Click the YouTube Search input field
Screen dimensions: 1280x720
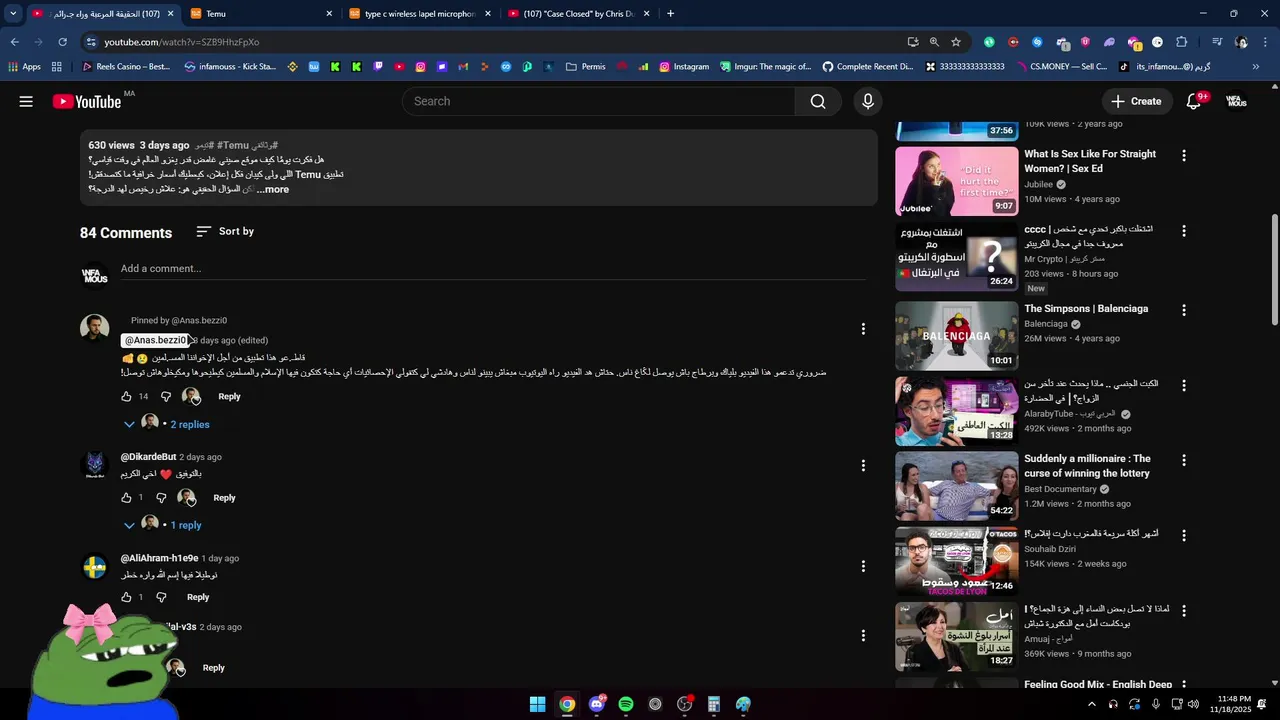[598, 101]
